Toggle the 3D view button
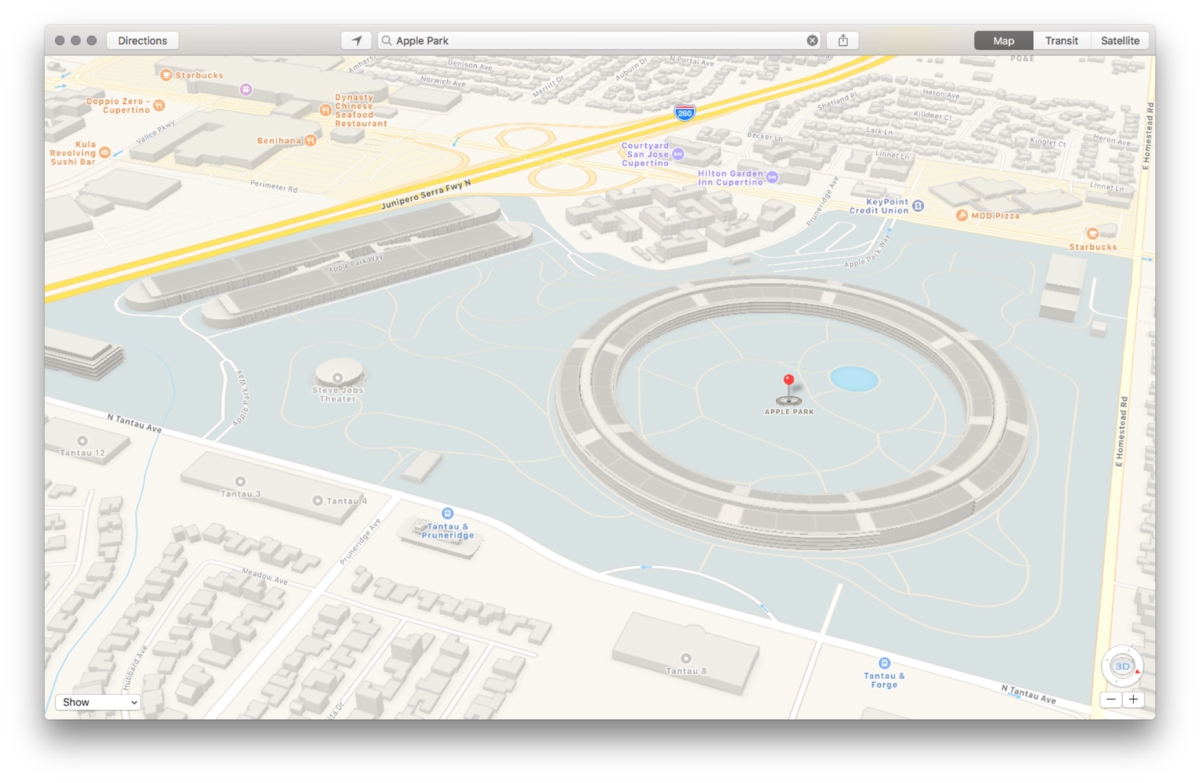This screenshot has width=1200, height=783. 1122,666
